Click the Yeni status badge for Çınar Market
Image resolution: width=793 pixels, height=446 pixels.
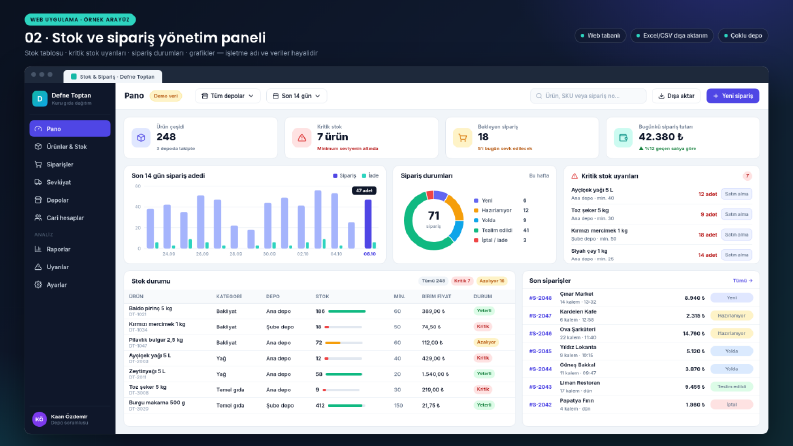732,298
